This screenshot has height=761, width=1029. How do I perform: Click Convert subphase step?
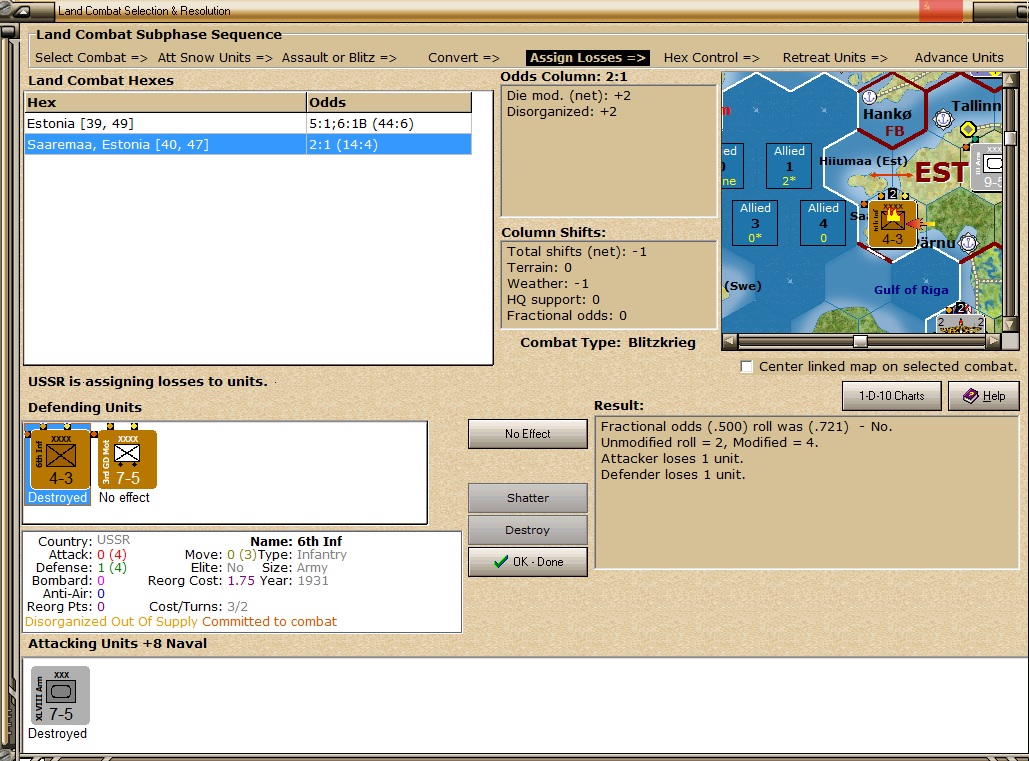coord(463,58)
